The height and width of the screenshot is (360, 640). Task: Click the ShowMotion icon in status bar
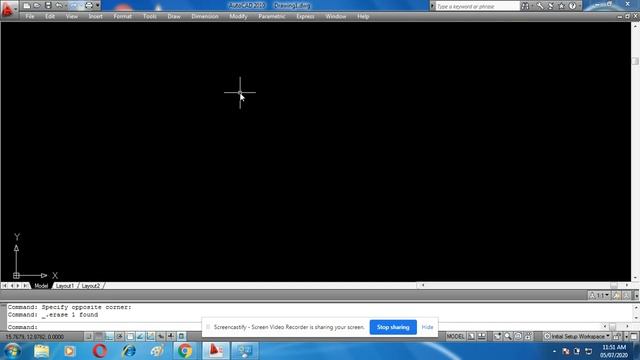[528, 336]
